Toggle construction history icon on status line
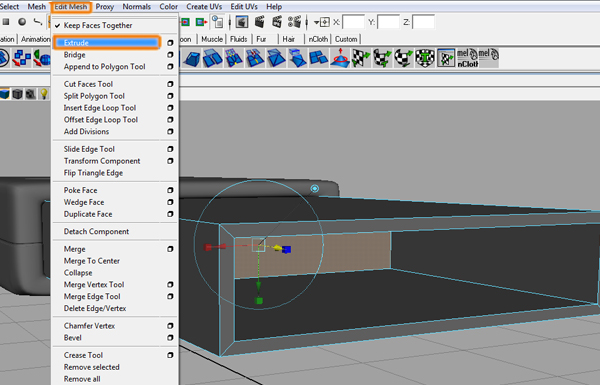The image size is (600, 385). point(218,22)
